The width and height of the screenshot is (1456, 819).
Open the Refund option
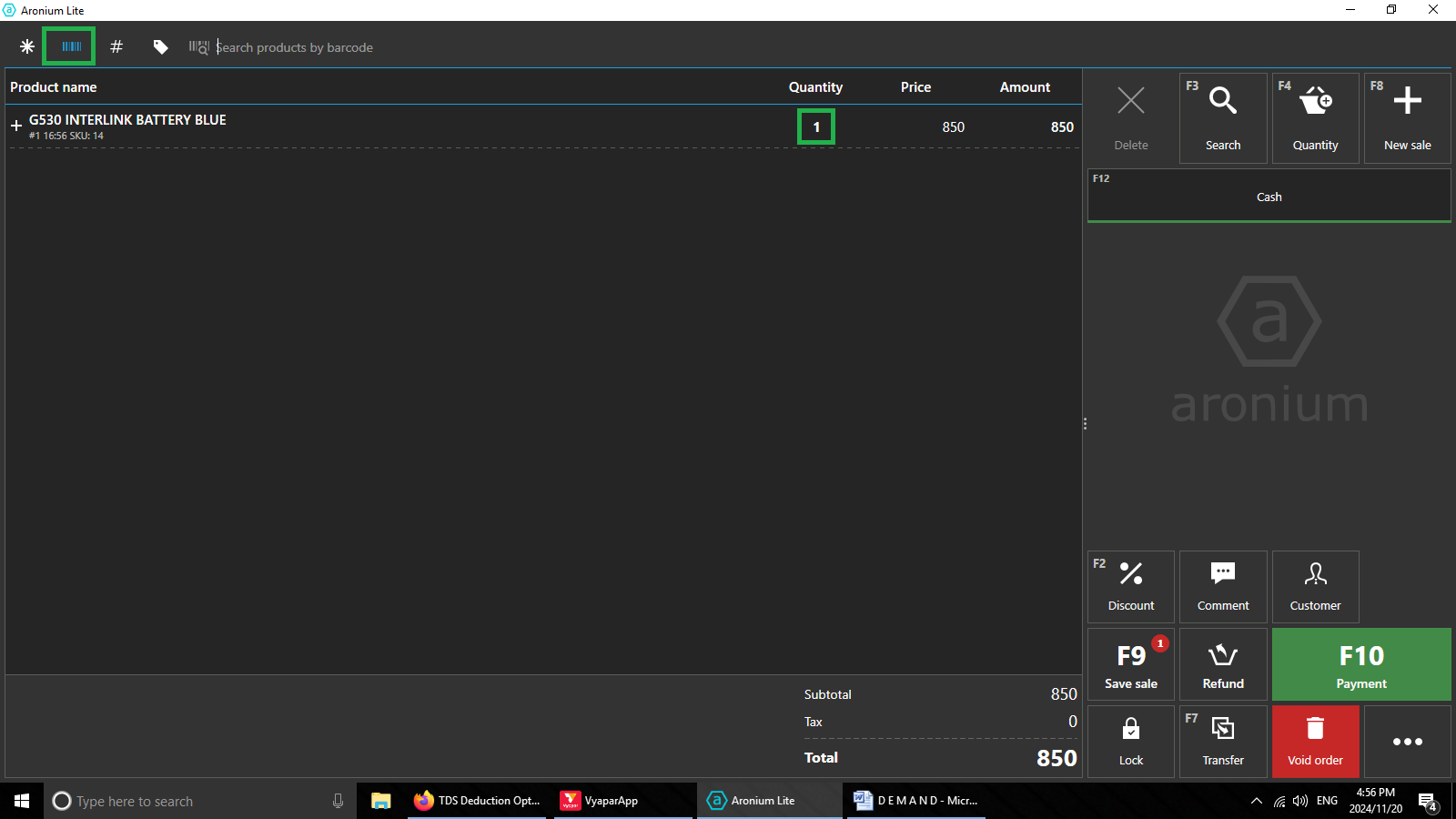pyautogui.click(x=1223, y=665)
